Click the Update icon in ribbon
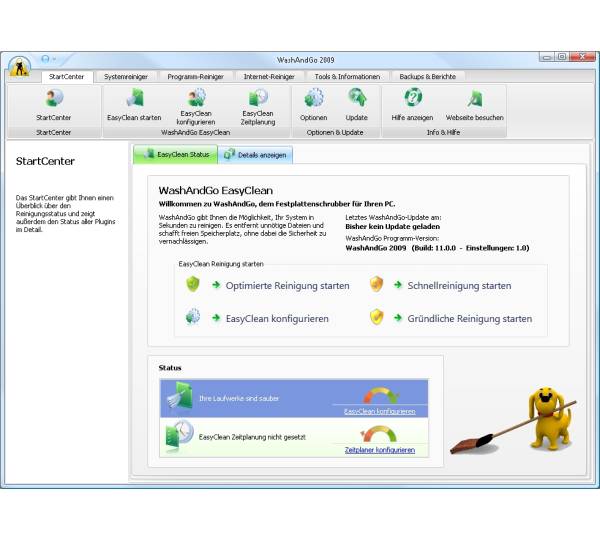This screenshot has width=600, height=540. [x=357, y=99]
